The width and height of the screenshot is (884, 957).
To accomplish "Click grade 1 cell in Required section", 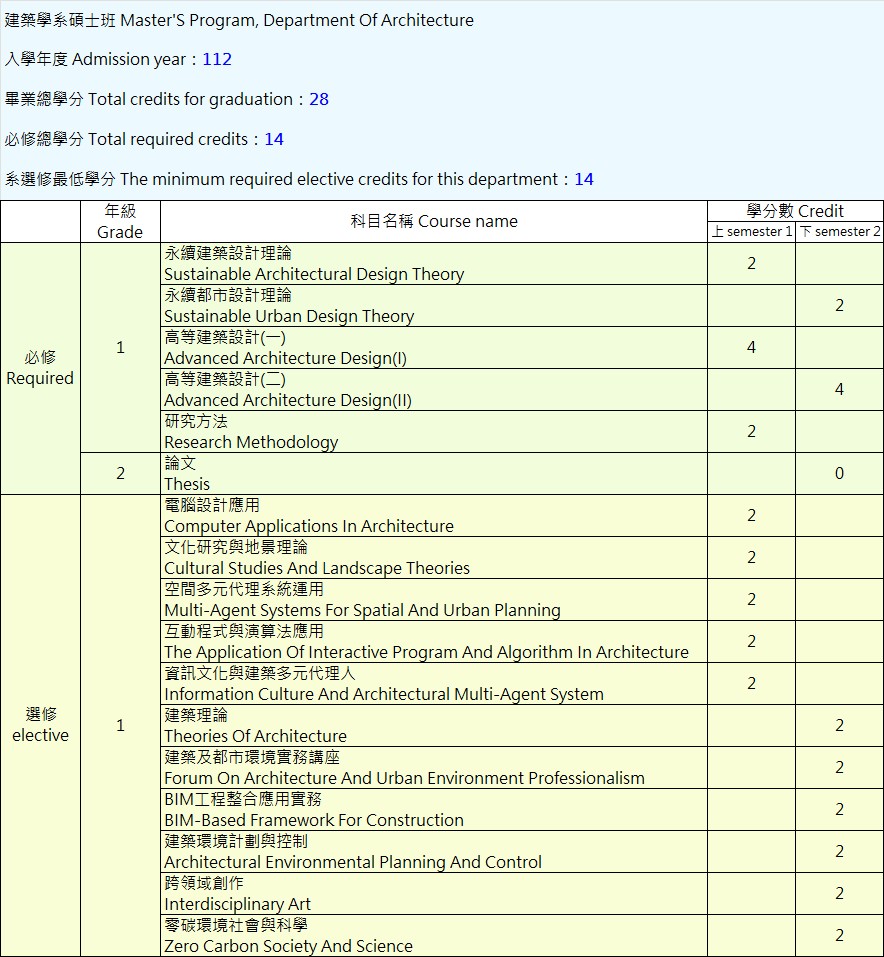I will click(120, 348).
